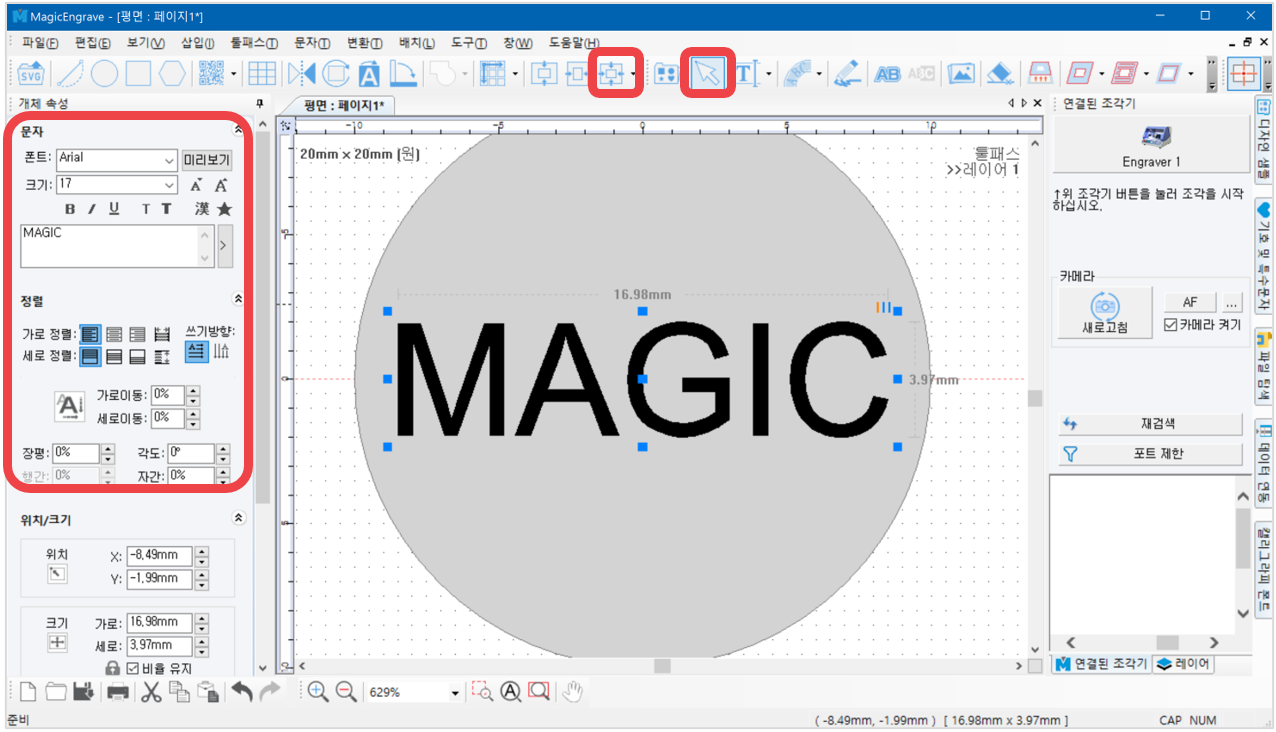The image size is (1276, 732).
Task: Open the curved path tool dropdown arrow
Action: coord(818,74)
